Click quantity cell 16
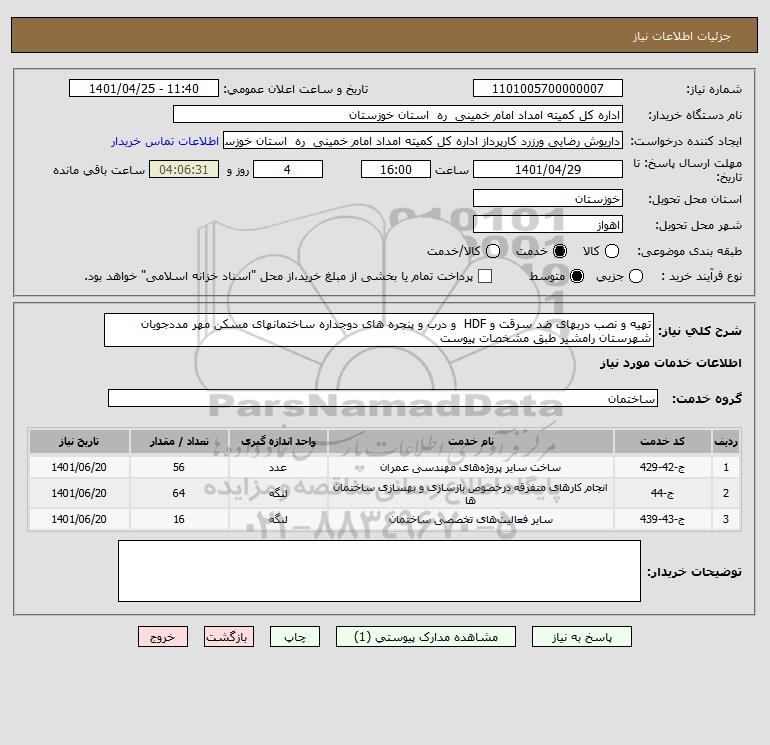The width and height of the screenshot is (770, 745). tap(179, 519)
